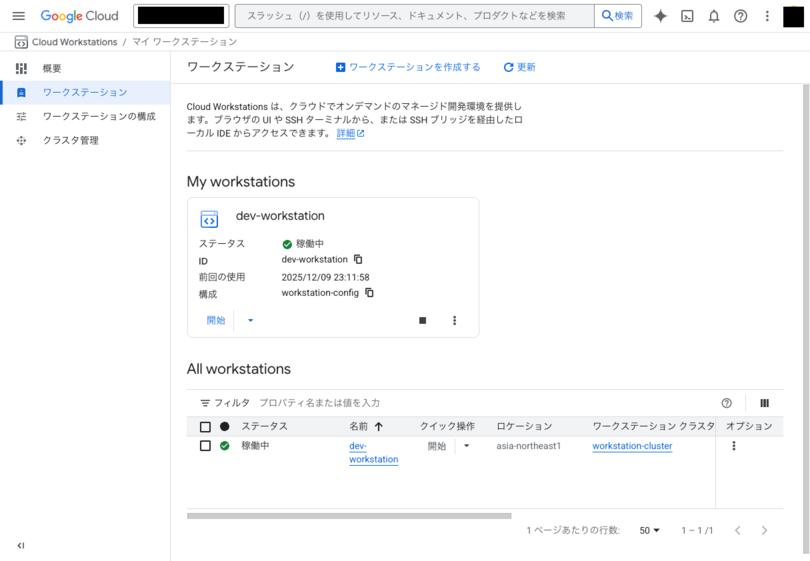The height and width of the screenshot is (561, 810).
Task: Change rows per page dropdown 50
Action: point(649,531)
